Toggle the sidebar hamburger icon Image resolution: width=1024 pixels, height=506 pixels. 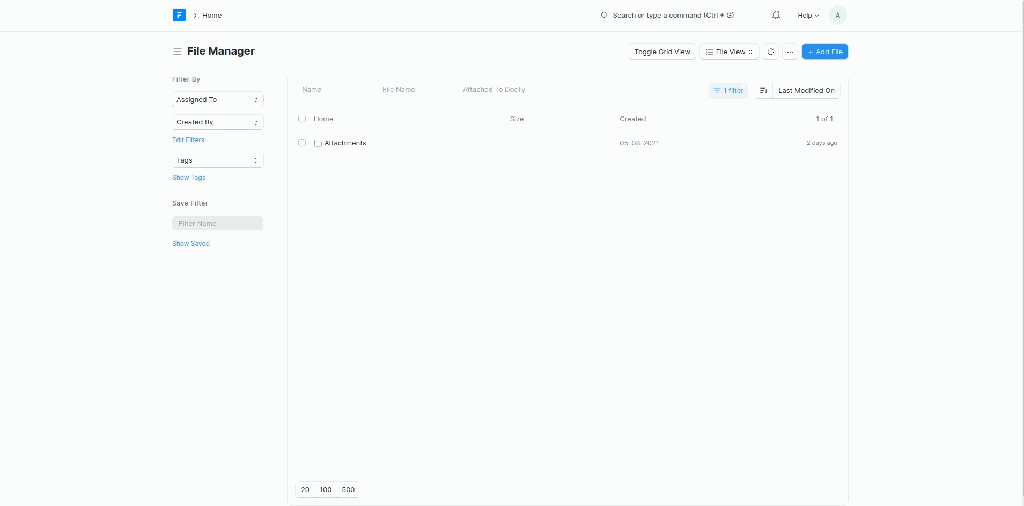point(177,52)
